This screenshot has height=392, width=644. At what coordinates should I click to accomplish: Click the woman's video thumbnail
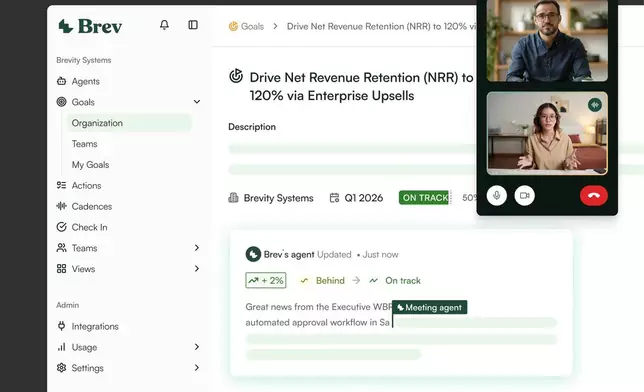(547, 134)
